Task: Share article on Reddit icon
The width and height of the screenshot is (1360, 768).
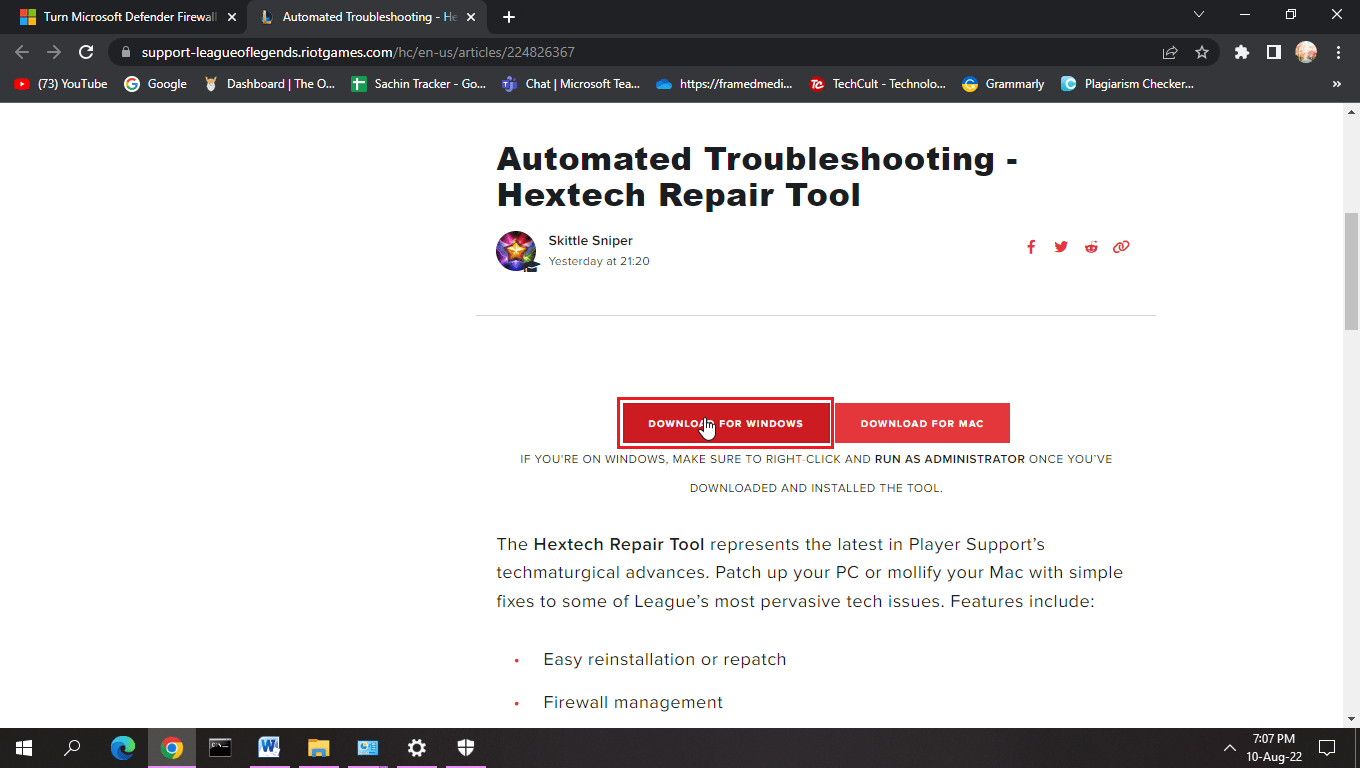Action: click(x=1091, y=247)
